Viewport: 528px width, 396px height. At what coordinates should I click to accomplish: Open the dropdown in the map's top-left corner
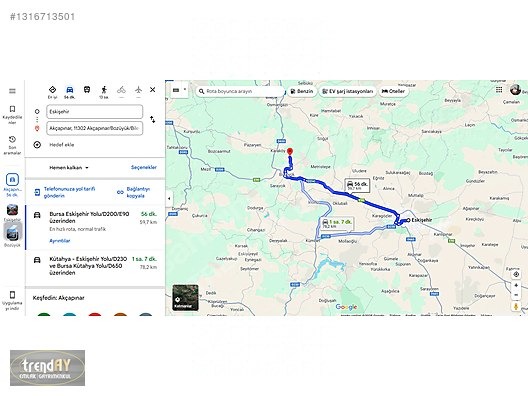[179, 90]
